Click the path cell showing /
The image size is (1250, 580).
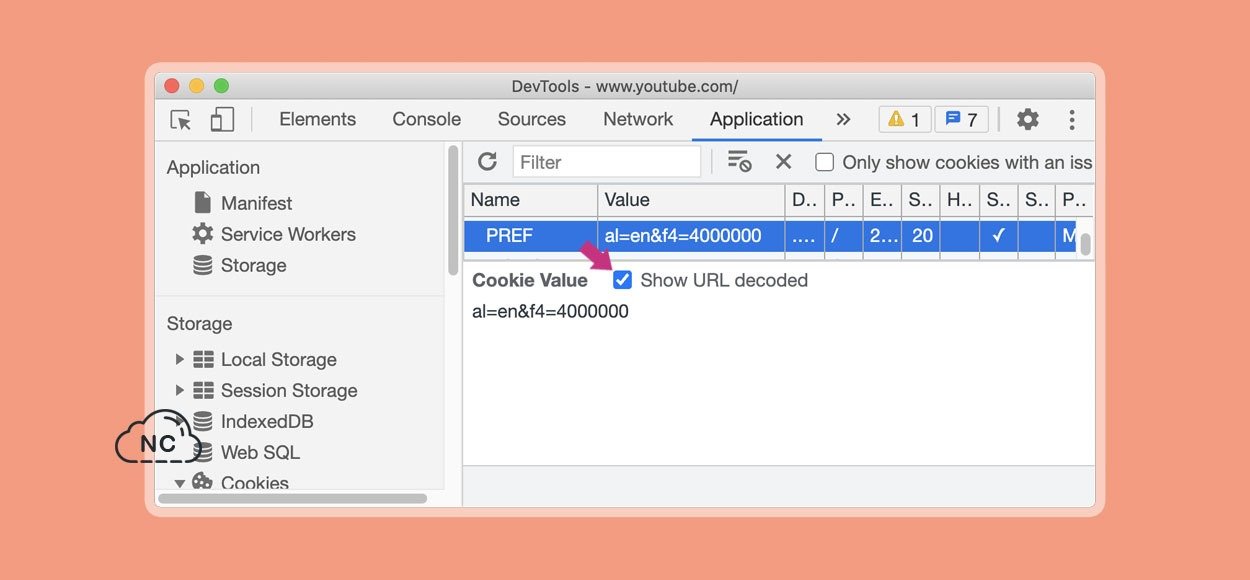[844, 236]
